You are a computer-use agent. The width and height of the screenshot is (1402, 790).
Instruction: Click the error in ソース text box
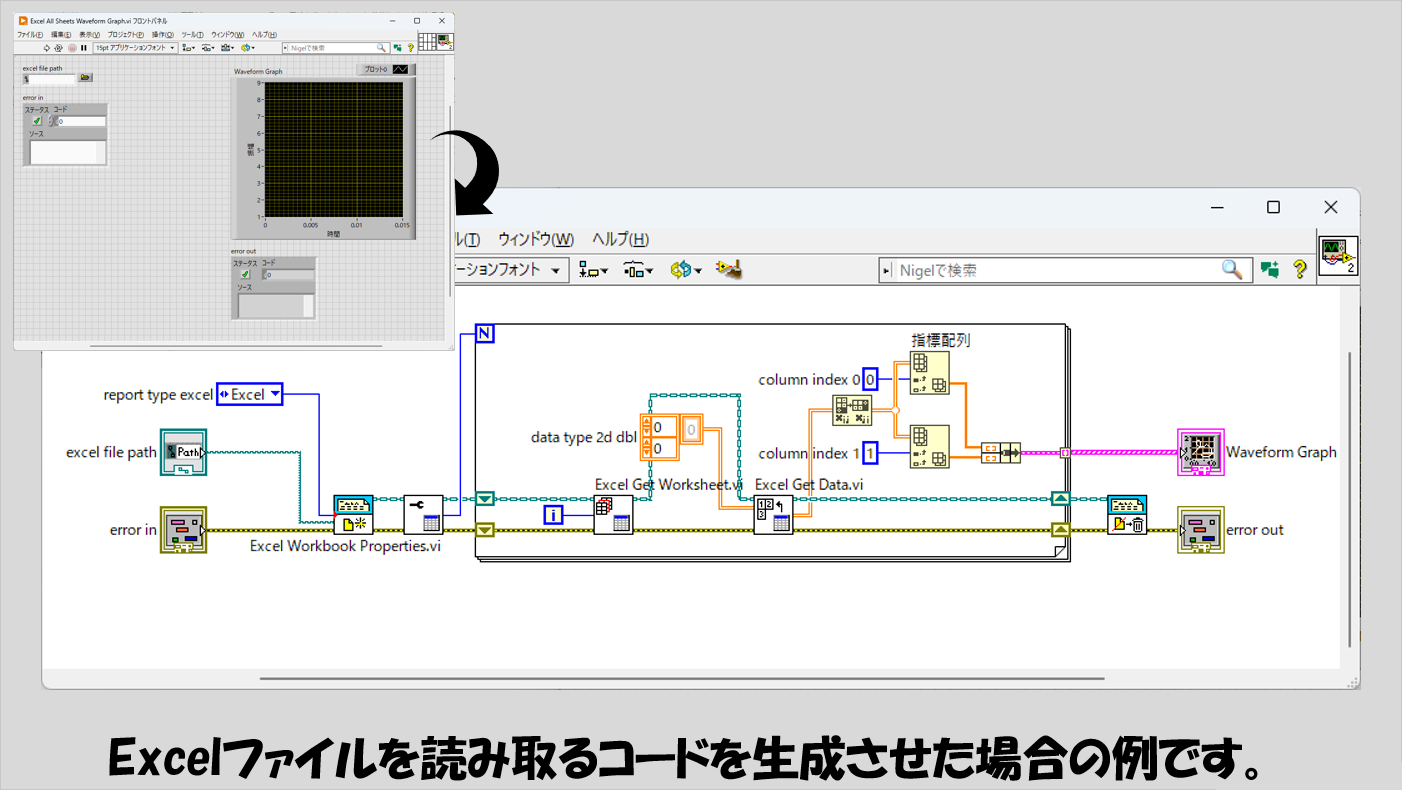pos(67,152)
